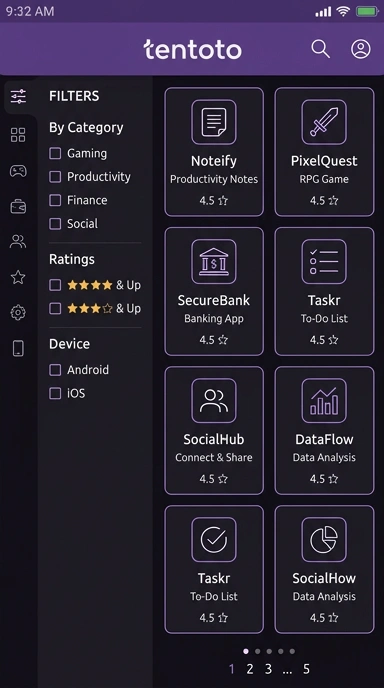Open the people sidebar icon
384x688 pixels.
pos(18,241)
